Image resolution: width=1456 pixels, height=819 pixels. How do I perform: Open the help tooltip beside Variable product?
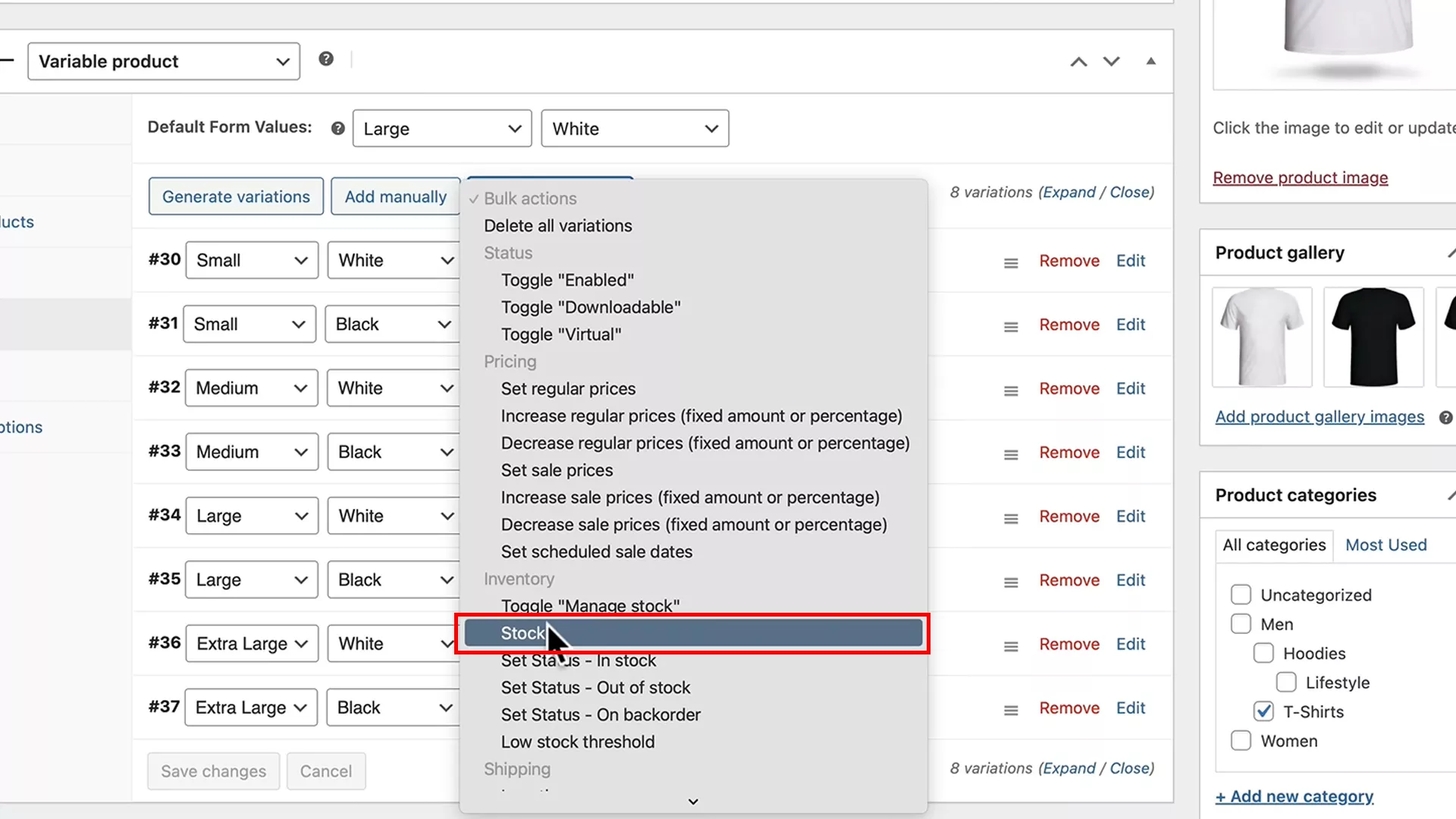click(326, 58)
